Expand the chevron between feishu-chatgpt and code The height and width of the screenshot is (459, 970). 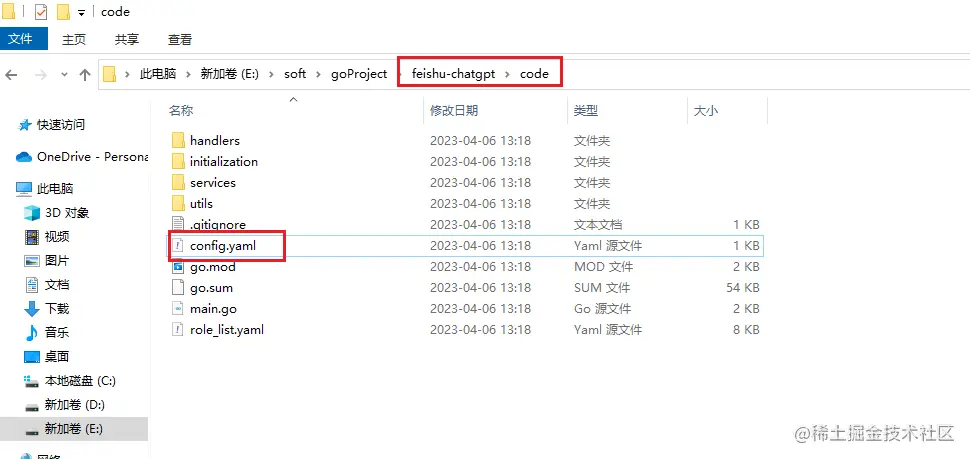point(507,74)
